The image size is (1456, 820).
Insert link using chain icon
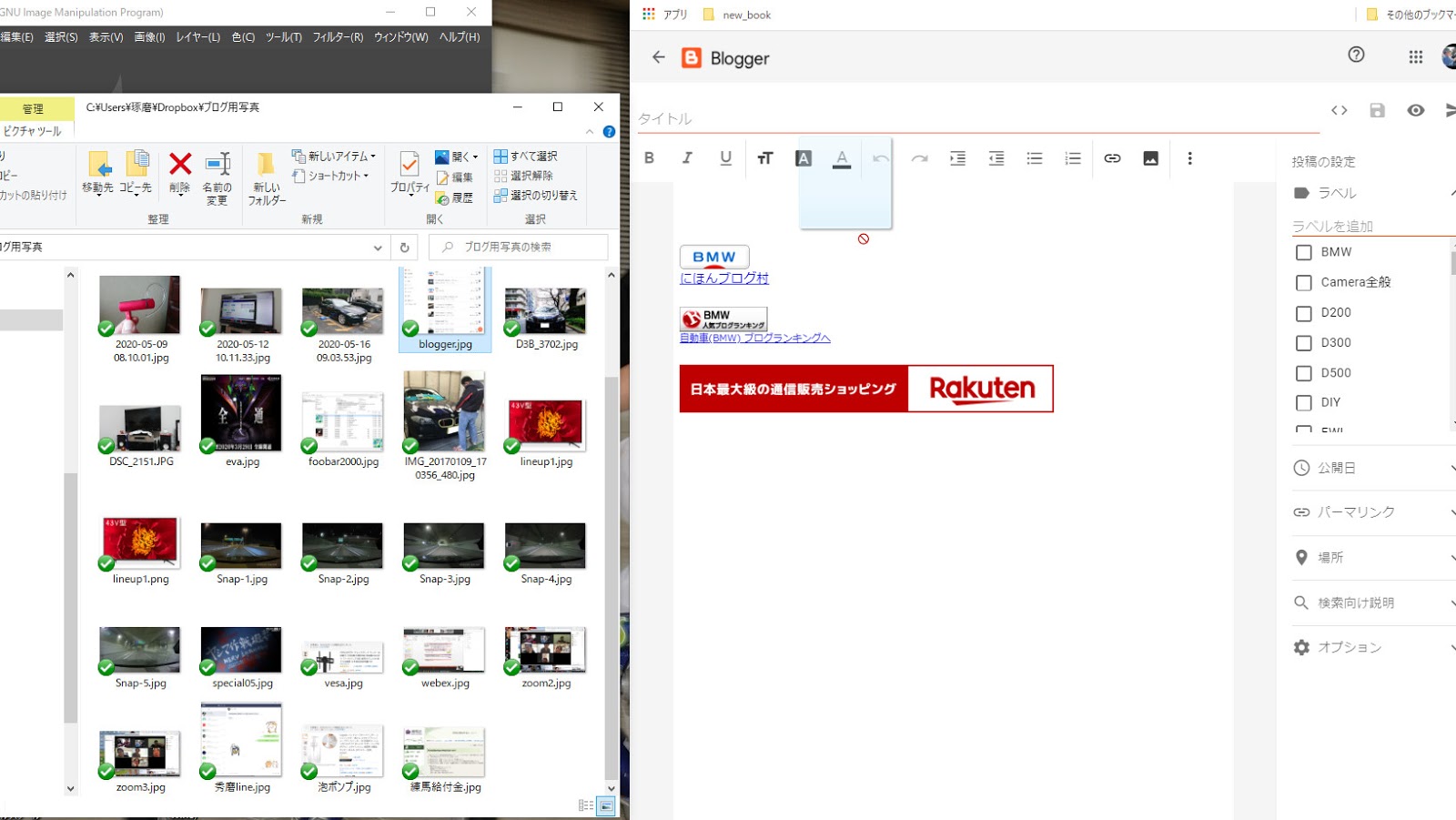coord(1112,158)
